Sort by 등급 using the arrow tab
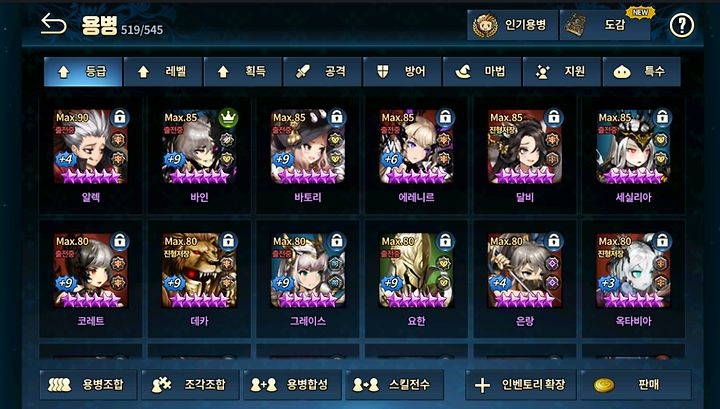The image size is (720, 409). click(83, 72)
